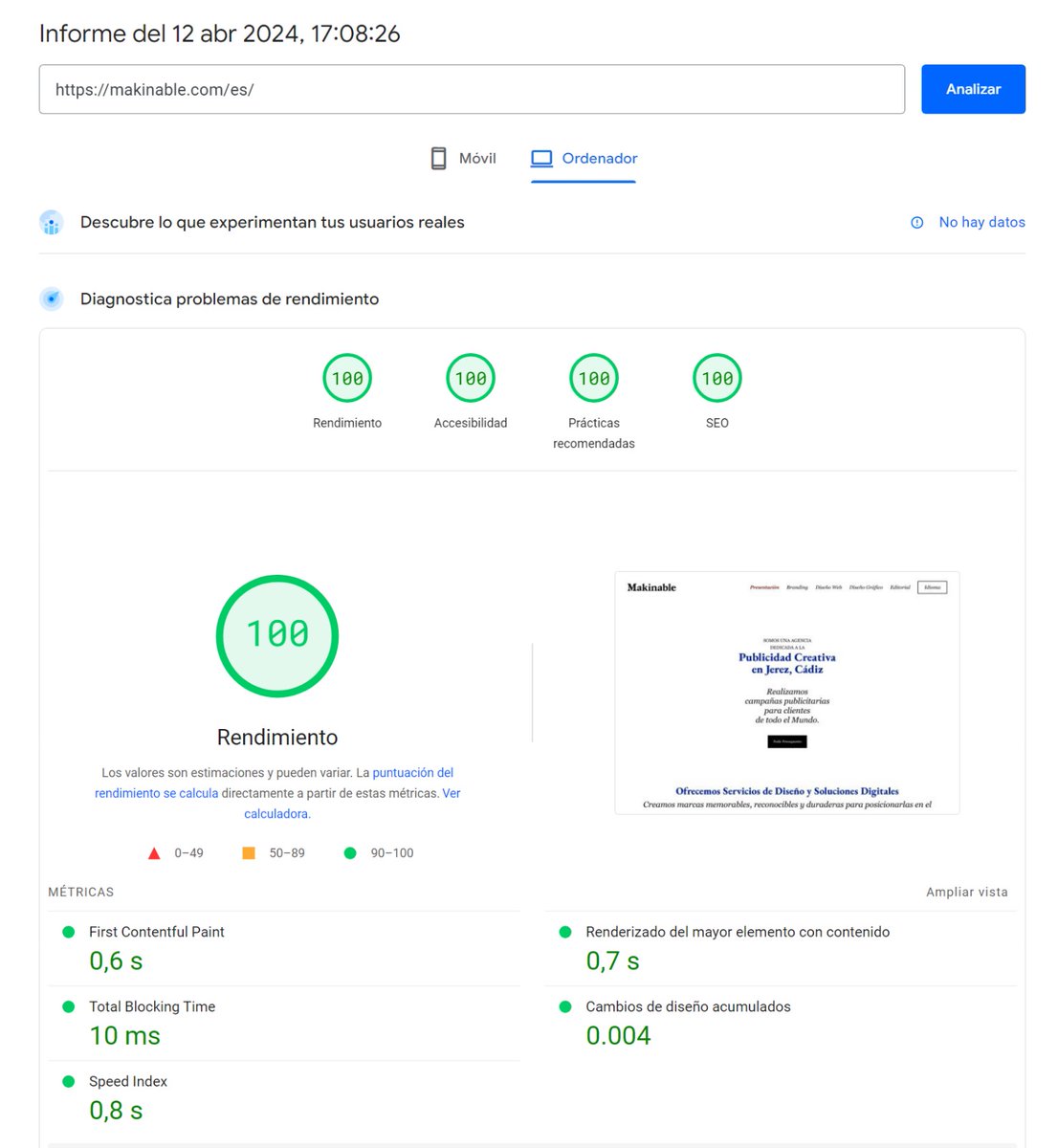1058x1148 pixels.
Task: Click the Informe del 12 abr 2024 title
Action: (220, 33)
